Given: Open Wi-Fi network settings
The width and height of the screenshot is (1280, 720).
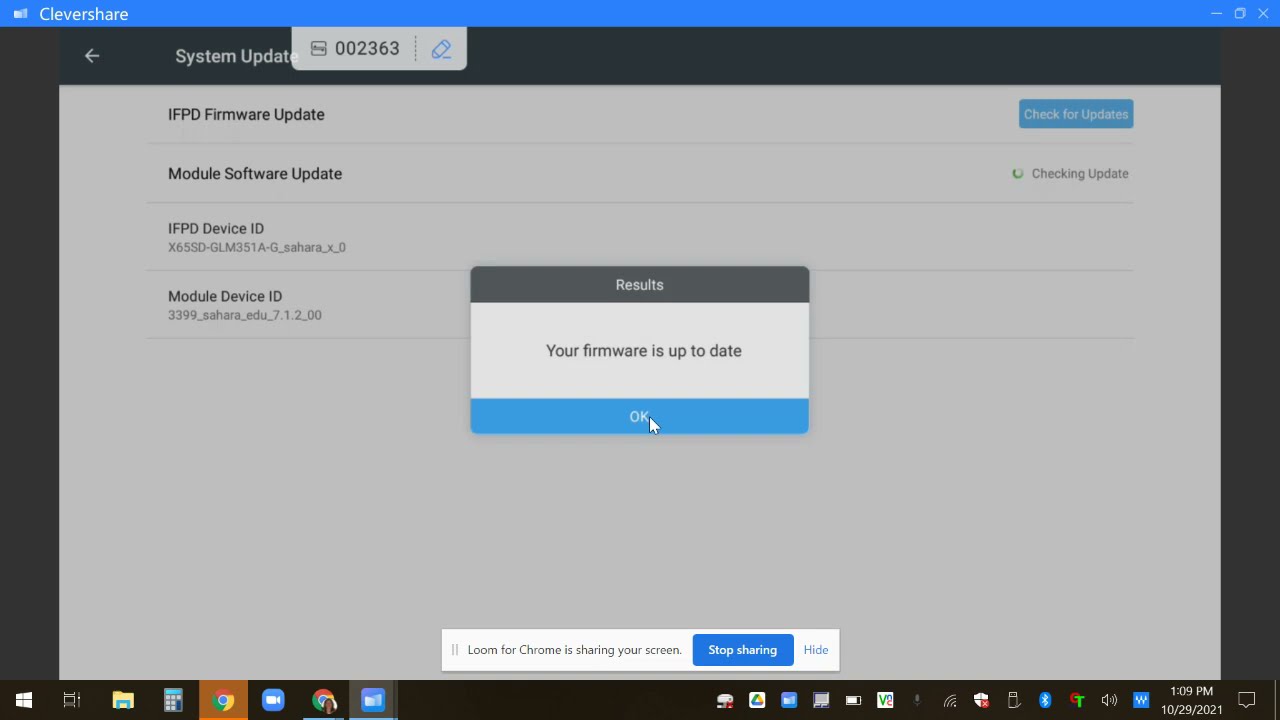Looking at the screenshot, I should coord(949,700).
